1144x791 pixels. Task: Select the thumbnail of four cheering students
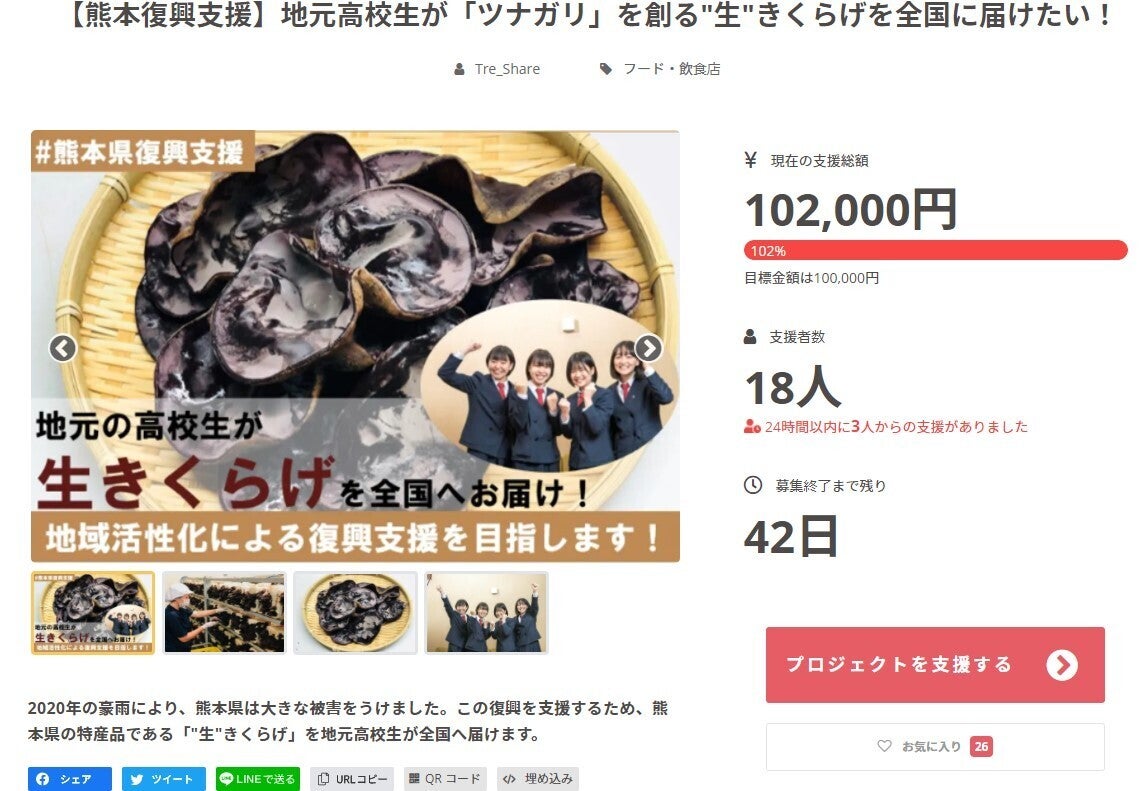(487, 612)
